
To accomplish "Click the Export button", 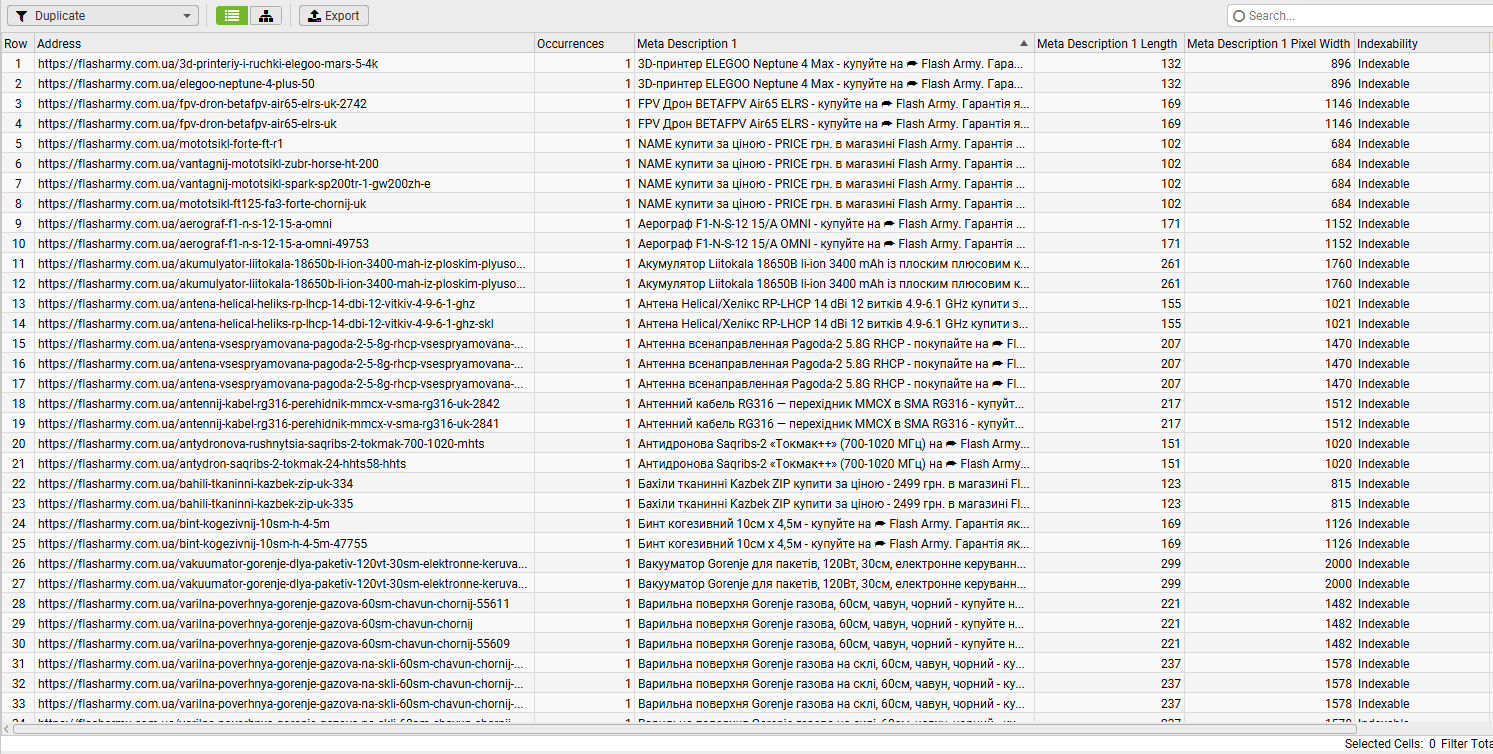I will click(334, 16).
